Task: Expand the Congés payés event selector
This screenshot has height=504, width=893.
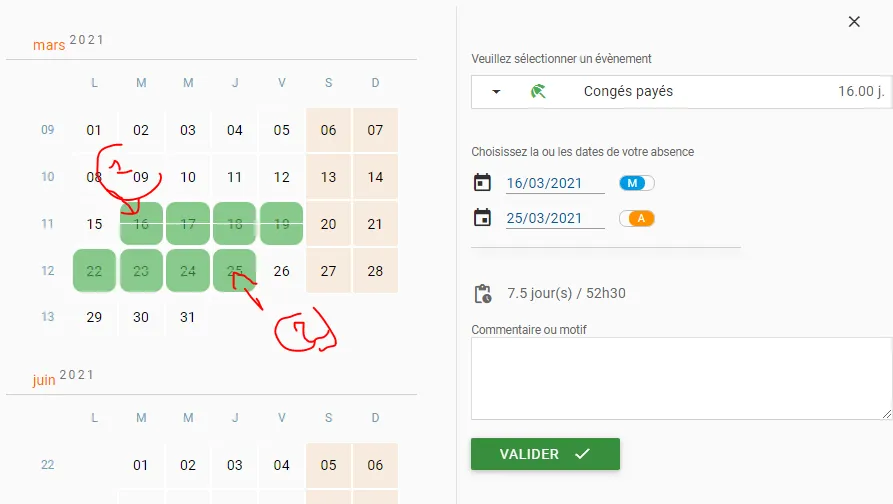Action: tap(682, 92)
